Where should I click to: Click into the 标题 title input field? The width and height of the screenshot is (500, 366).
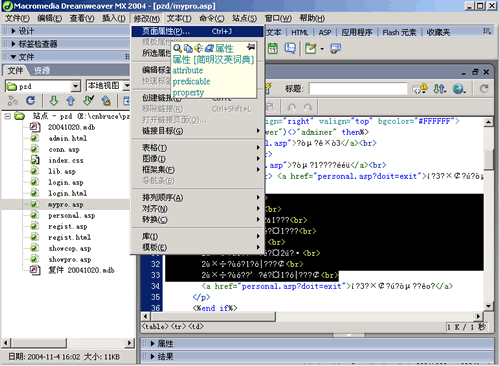(x=358, y=89)
